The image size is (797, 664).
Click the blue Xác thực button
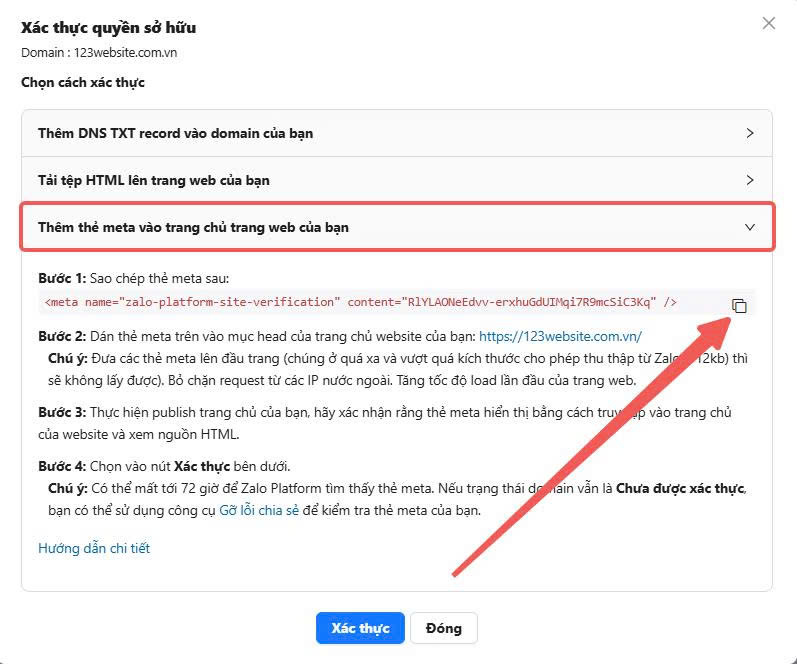pos(360,628)
